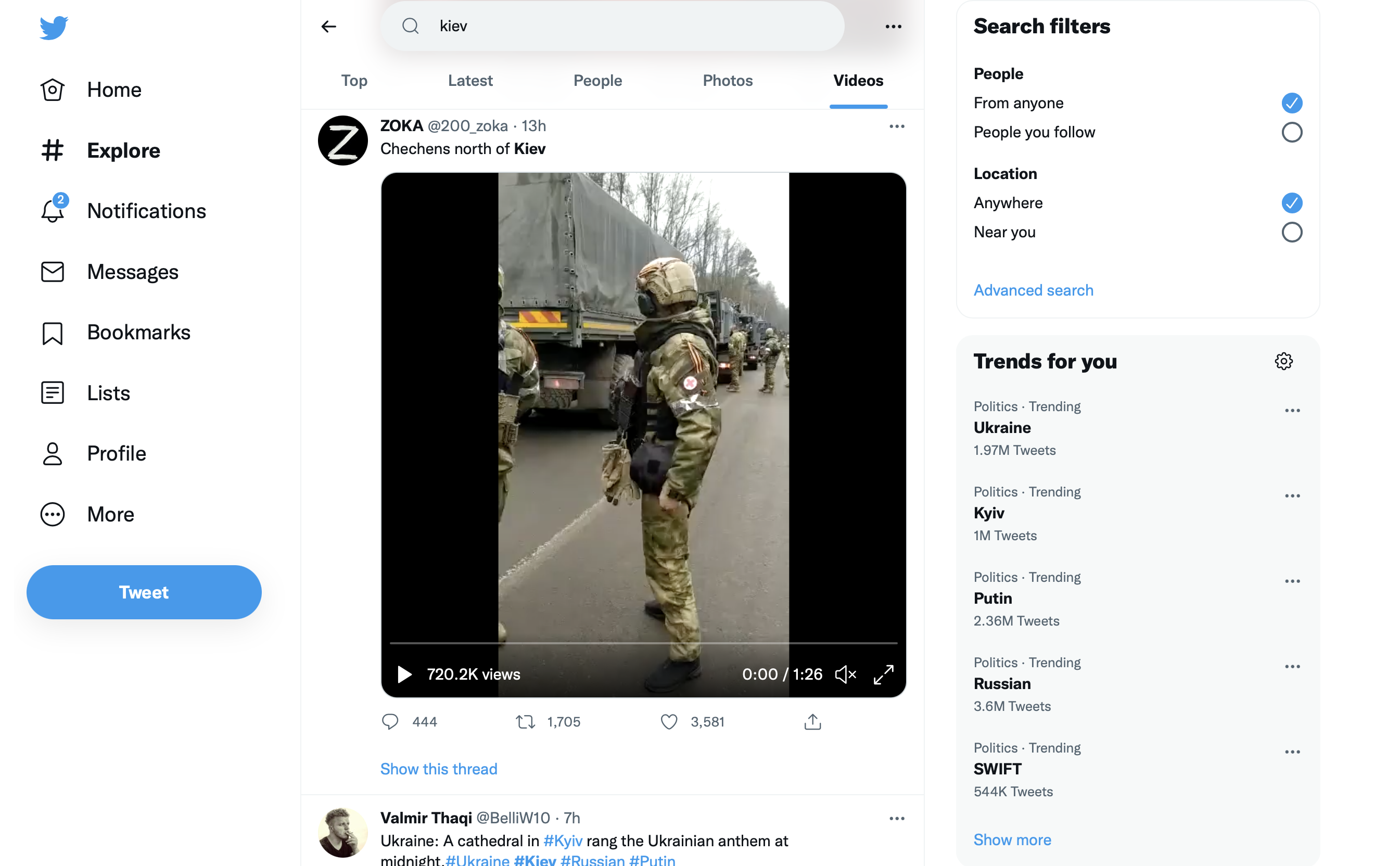
Task: Open Home from the sidebar
Action: 114,90
